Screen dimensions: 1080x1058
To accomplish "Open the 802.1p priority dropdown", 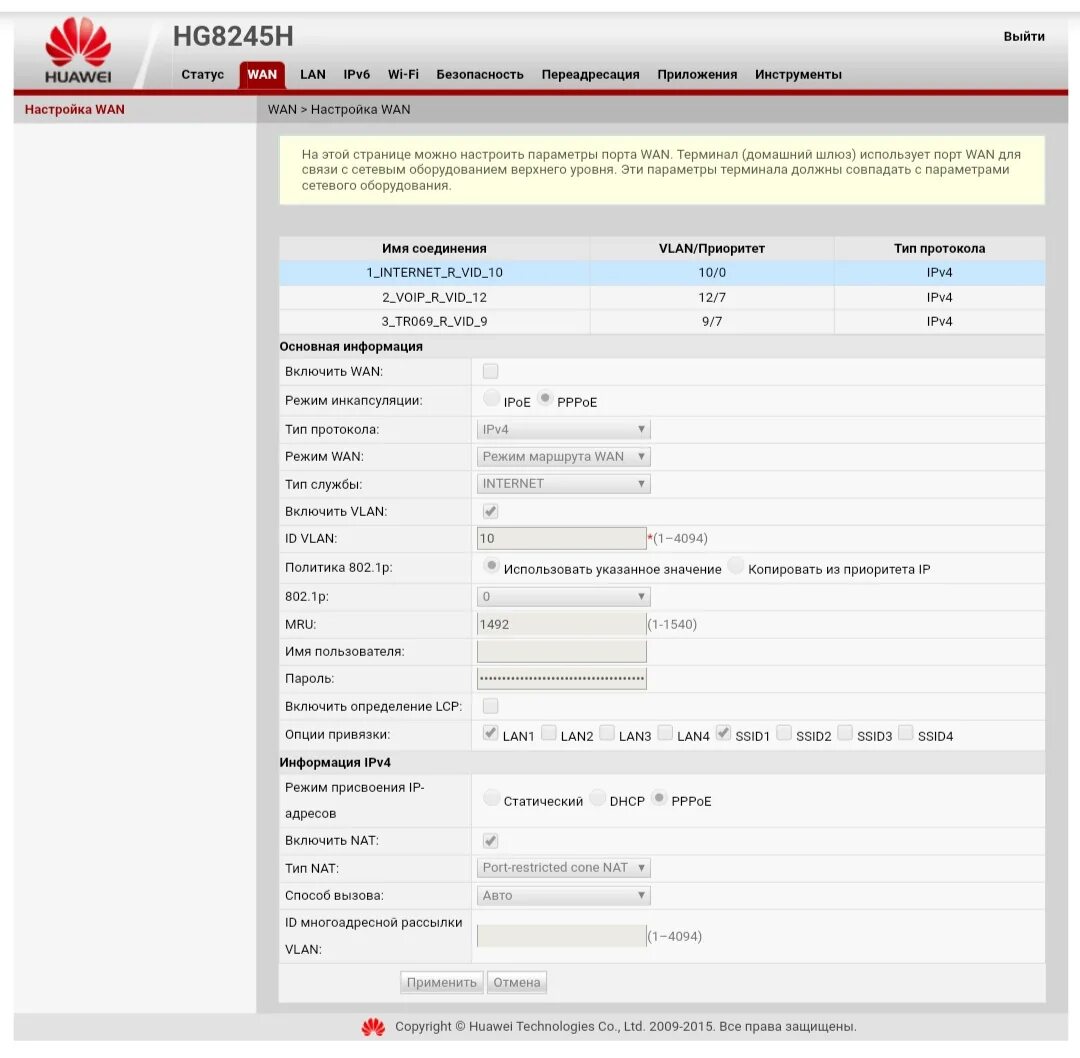I will tap(563, 597).
